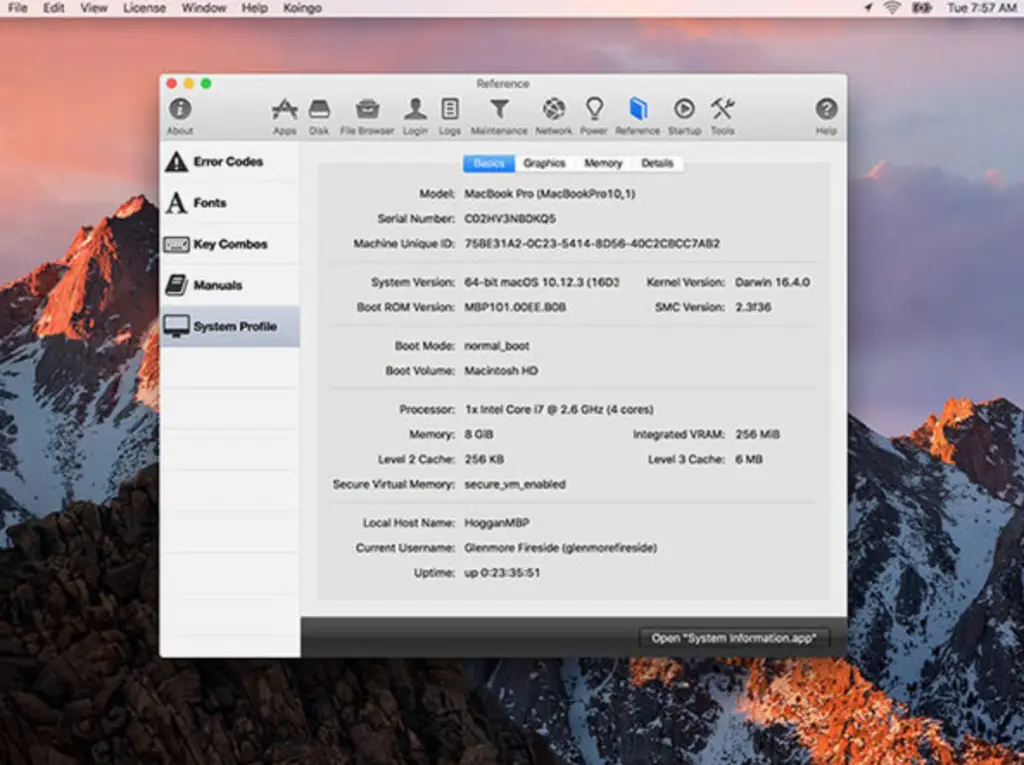The width and height of the screenshot is (1024, 765).
Task: Switch to the Memory tab
Action: click(x=603, y=162)
